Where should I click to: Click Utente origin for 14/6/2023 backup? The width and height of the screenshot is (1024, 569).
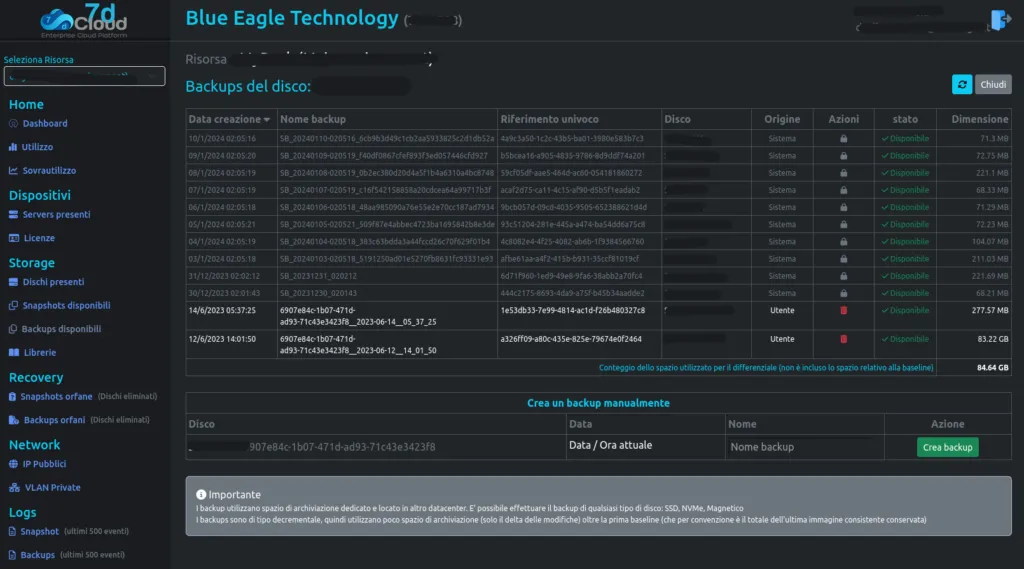pyautogui.click(x=782, y=310)
